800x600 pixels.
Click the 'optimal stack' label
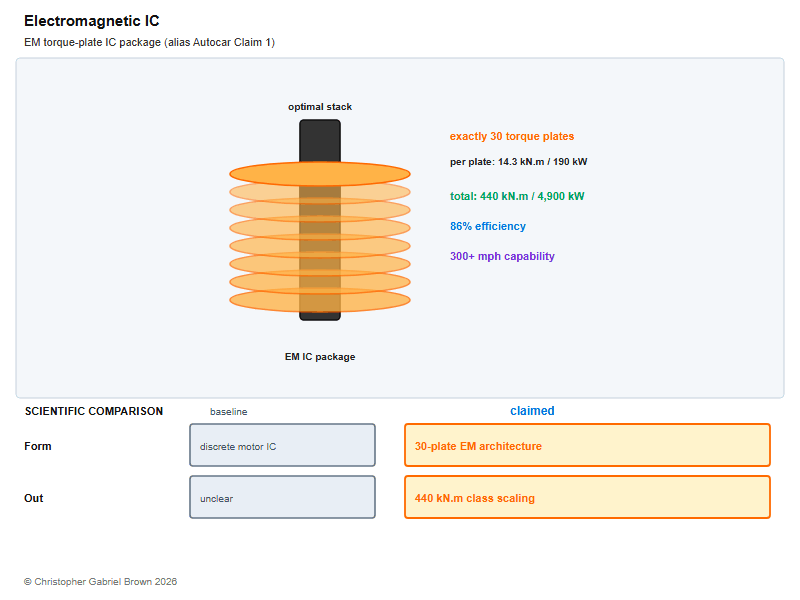(320, 107)
